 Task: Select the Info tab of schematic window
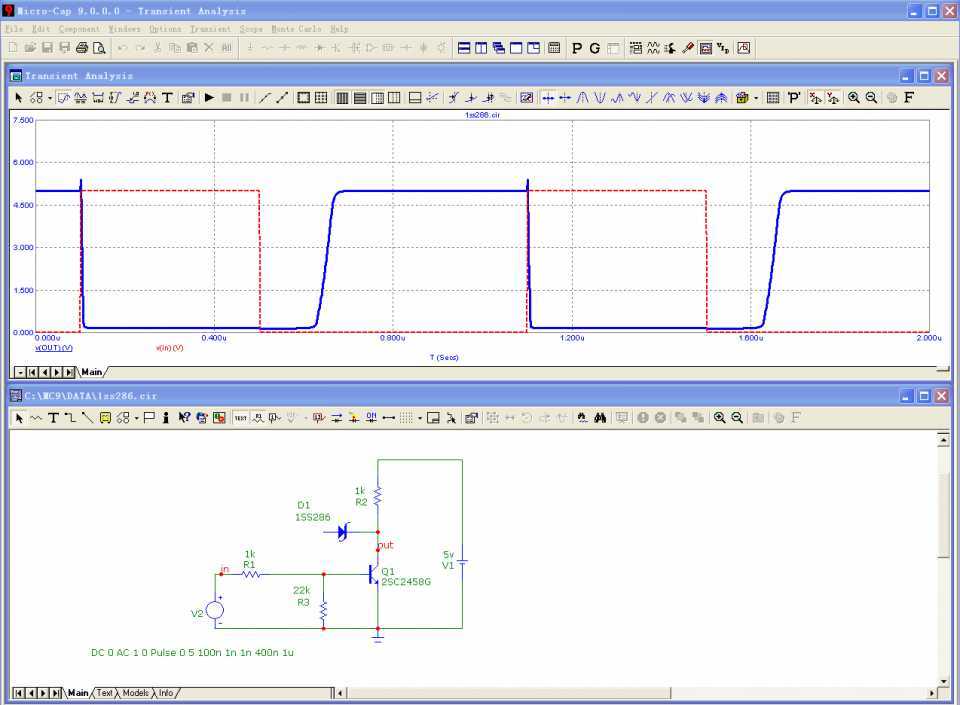pyautogui.click(x=166, y=693)
